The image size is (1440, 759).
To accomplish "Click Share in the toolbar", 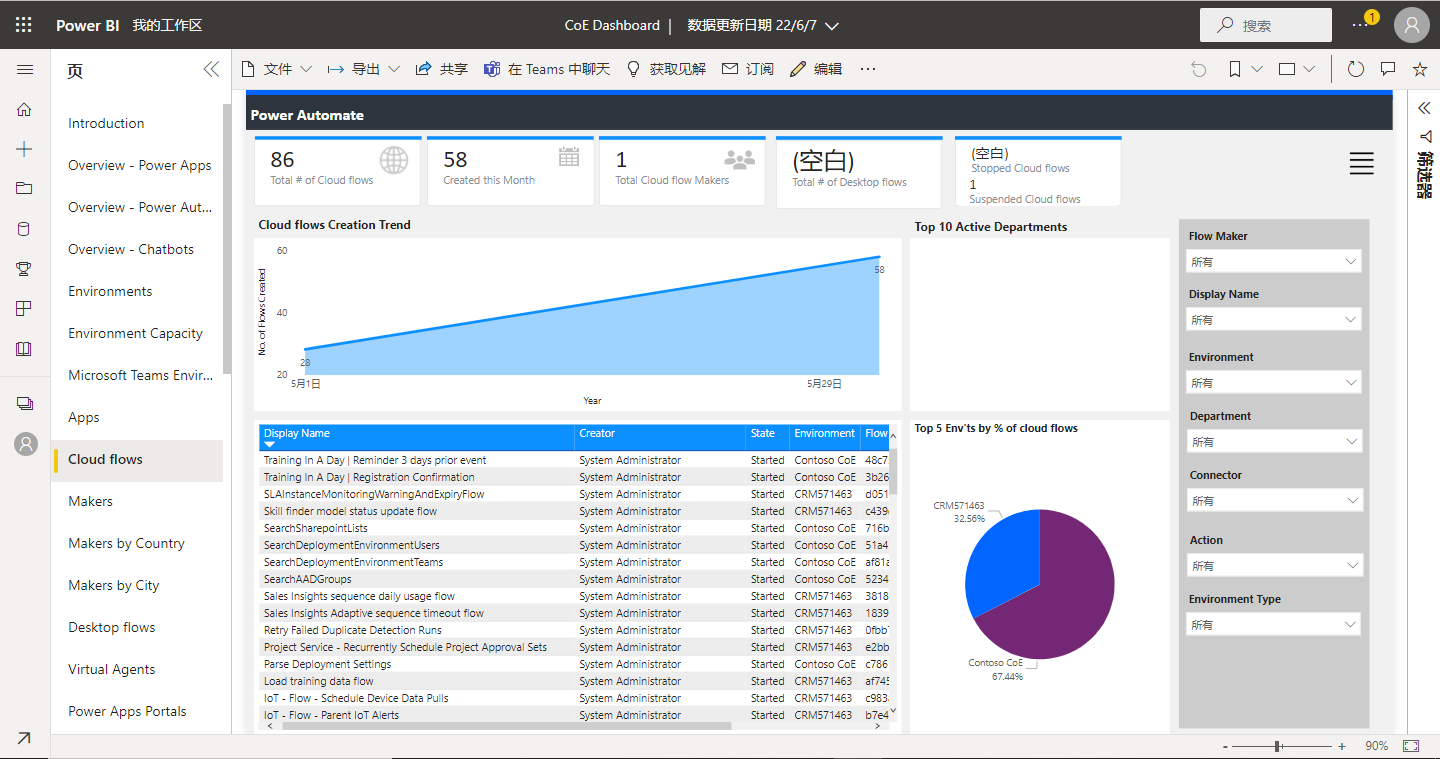I will (x=441, y=69).
